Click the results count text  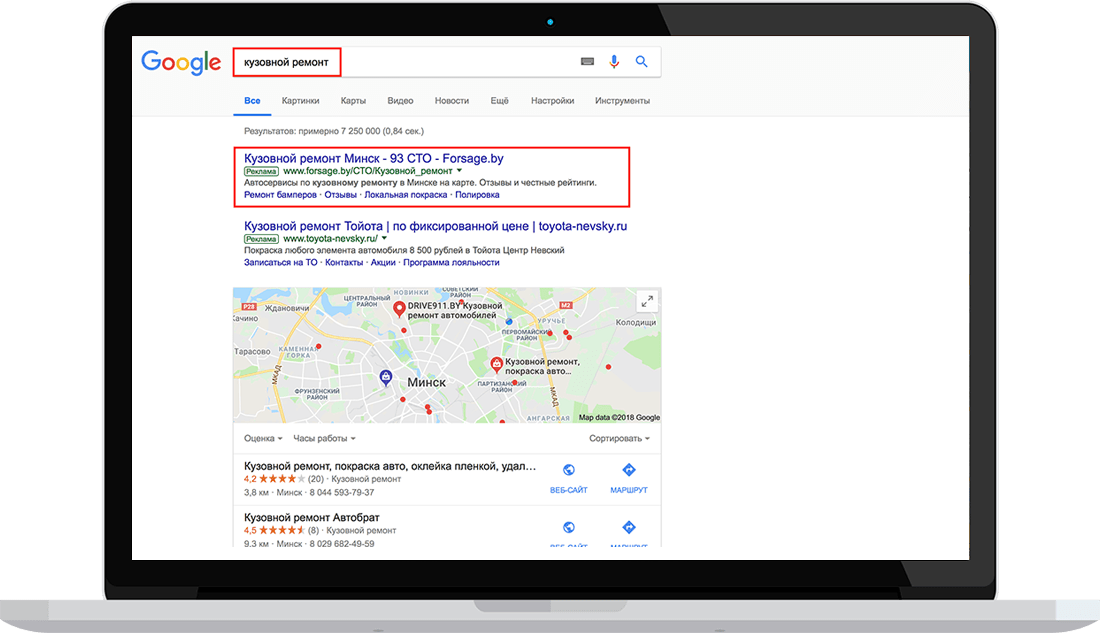click(x=334, y=131)
